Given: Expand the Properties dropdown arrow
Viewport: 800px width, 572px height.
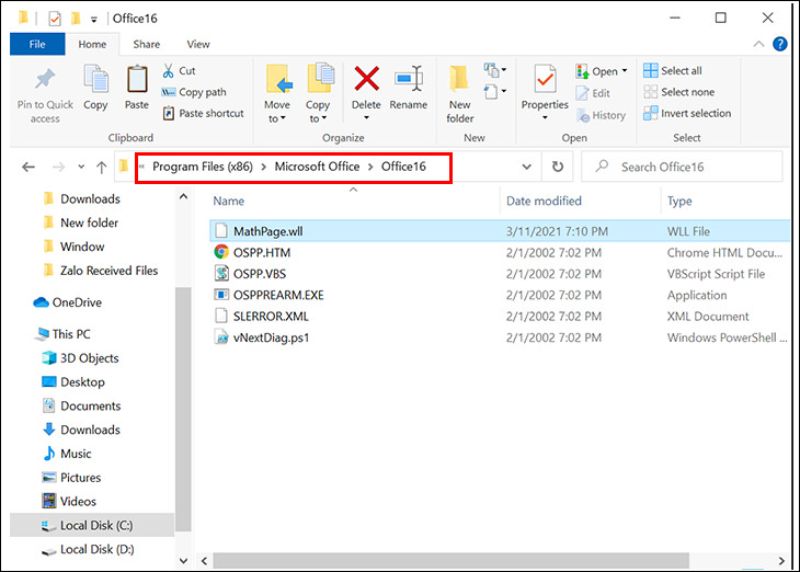Looking at the screenshot, I should pos(545,118).
